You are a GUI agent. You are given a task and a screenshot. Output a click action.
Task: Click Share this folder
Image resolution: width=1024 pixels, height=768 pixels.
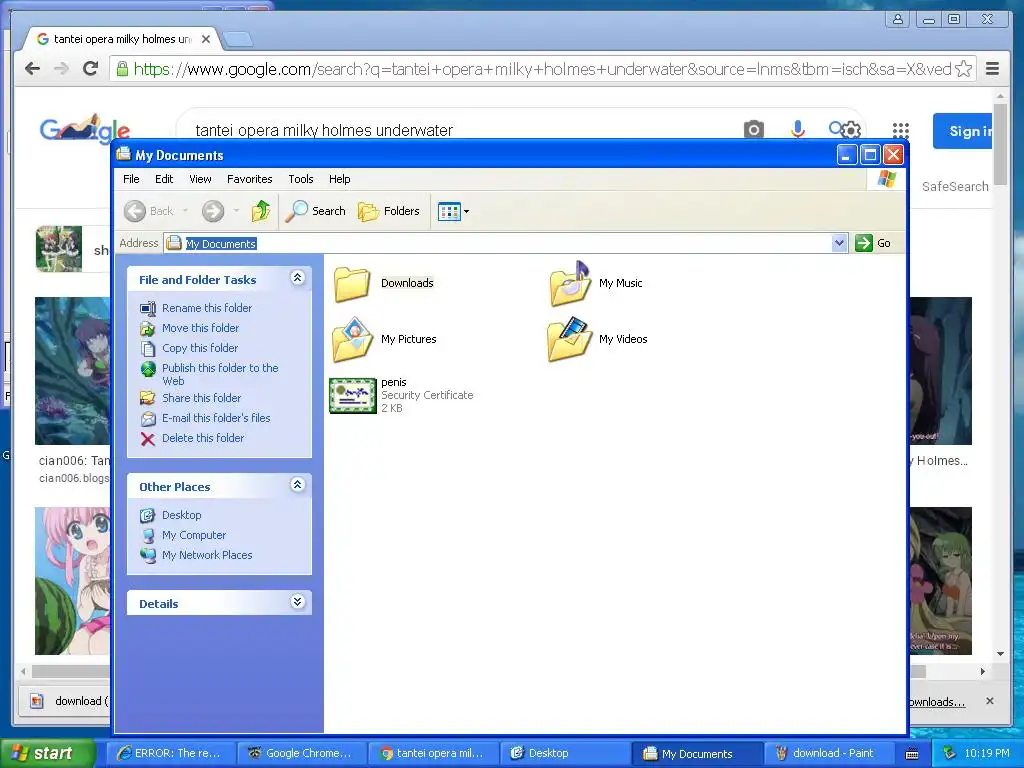201,398
